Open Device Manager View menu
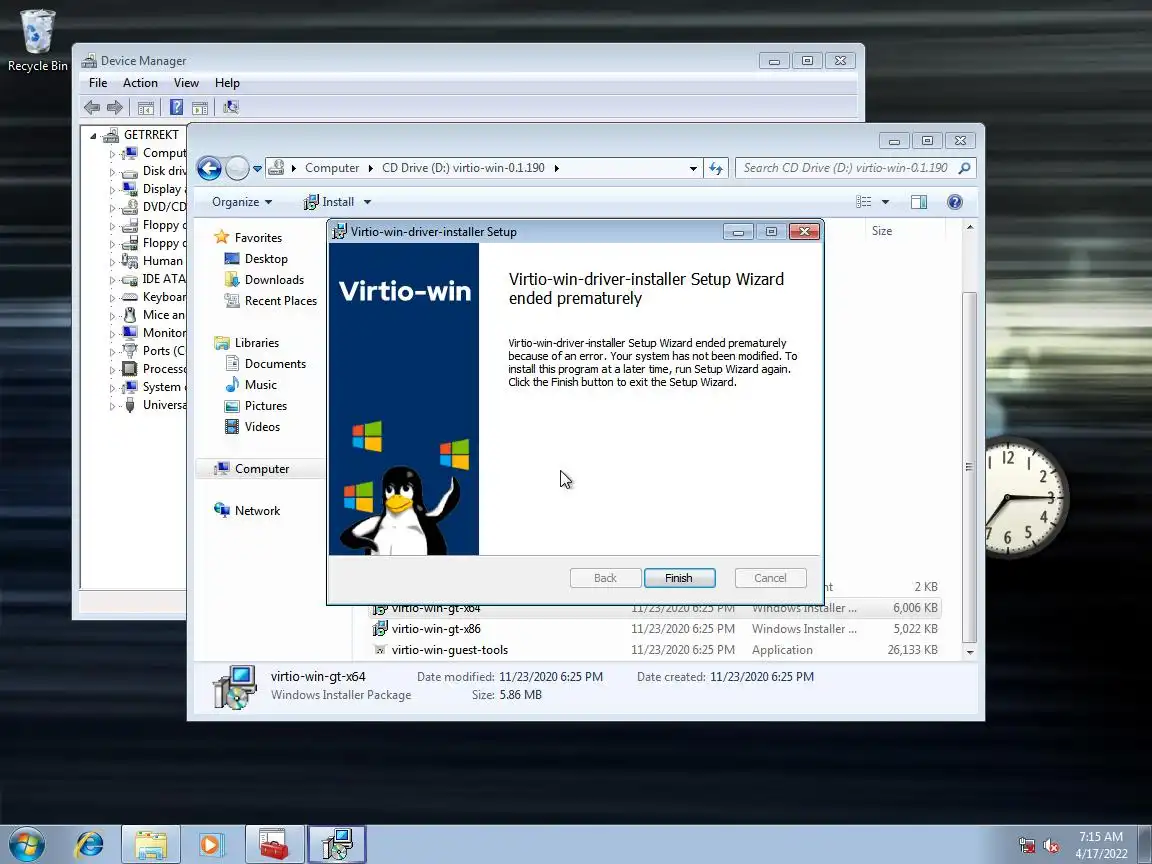The width and height of the screenshot is (1152, 864). click(x=186, y=83)
